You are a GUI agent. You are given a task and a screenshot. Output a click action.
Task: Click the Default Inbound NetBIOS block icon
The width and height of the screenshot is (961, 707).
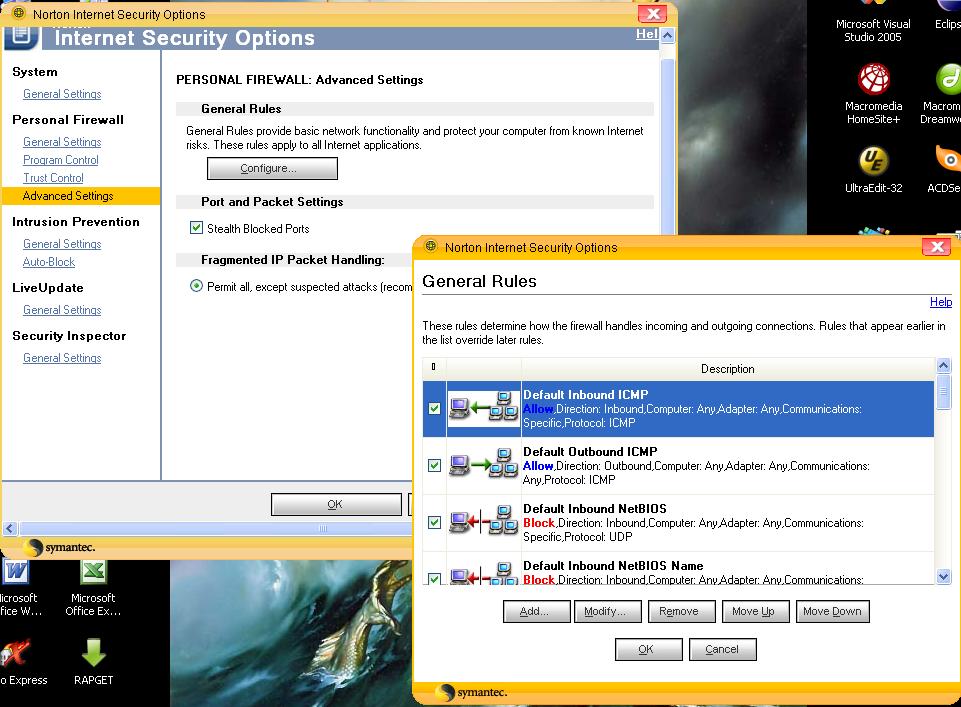(x=484, y=521)
